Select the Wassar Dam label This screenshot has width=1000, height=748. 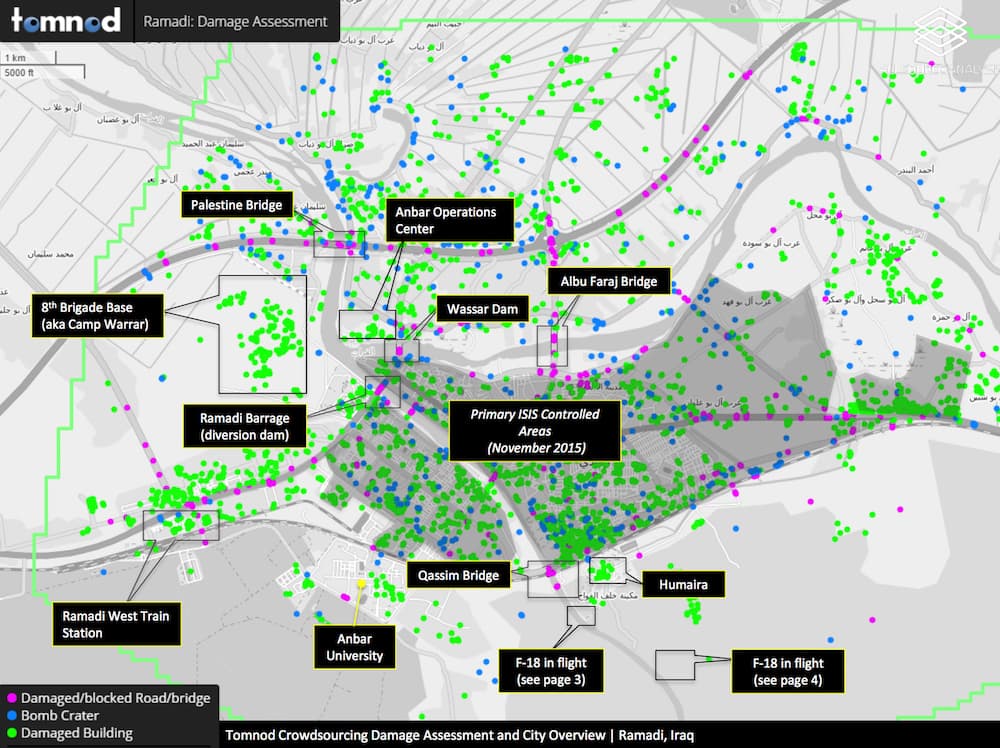tap(482, 309)
